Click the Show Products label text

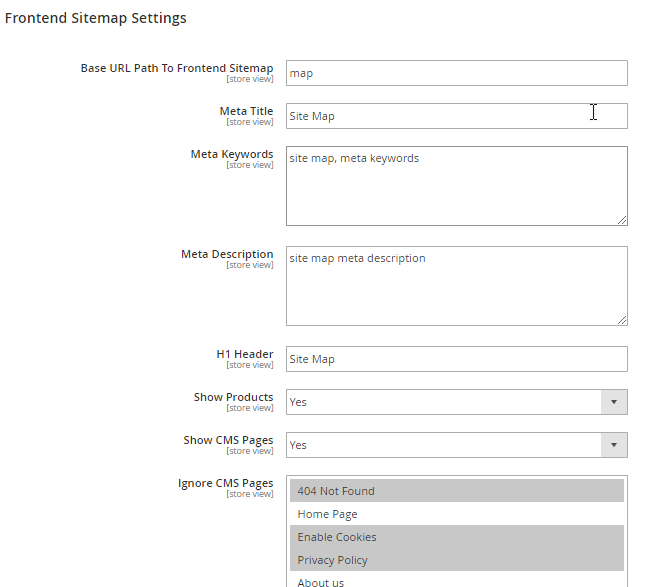[233, 397]
